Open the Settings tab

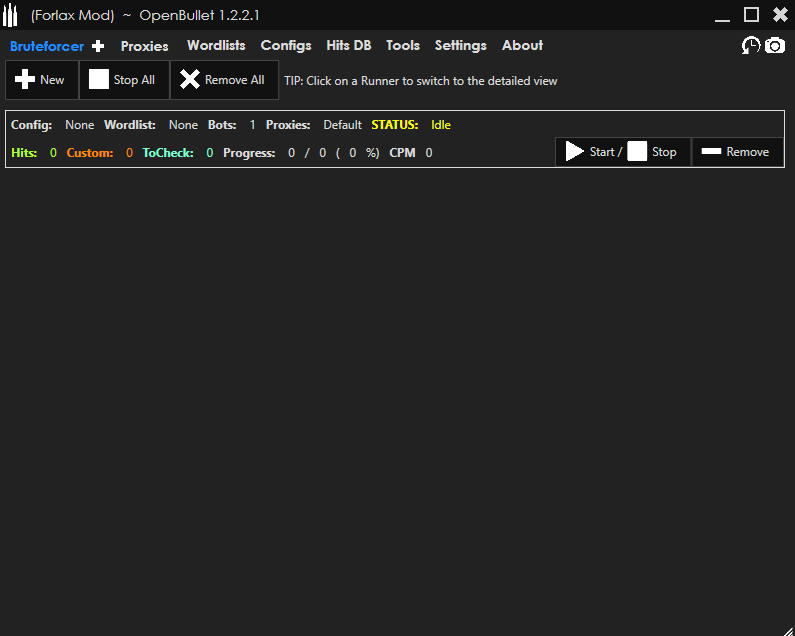click(460, 46)
